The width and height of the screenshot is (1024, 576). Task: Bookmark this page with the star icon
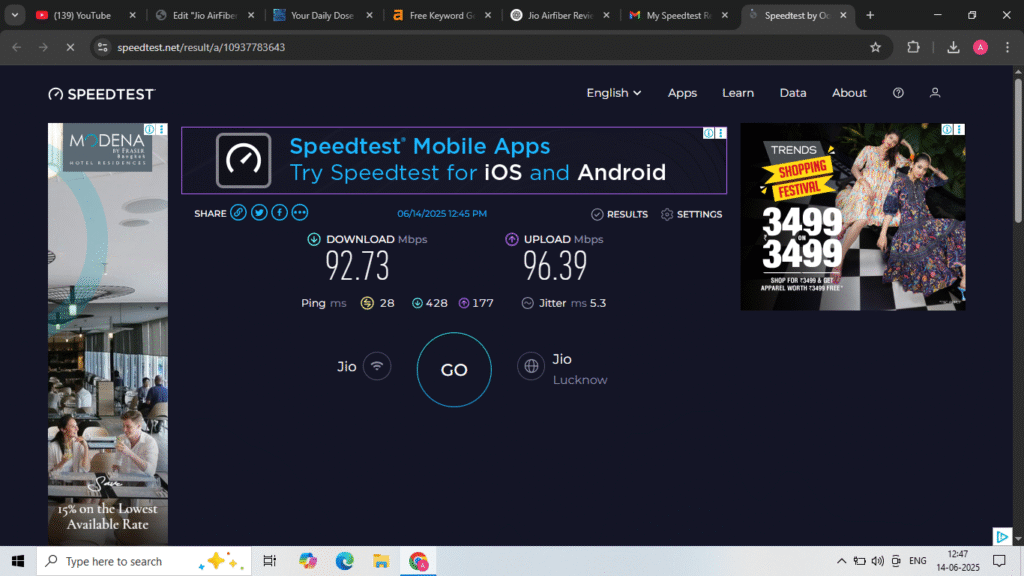tap(876, 47)
